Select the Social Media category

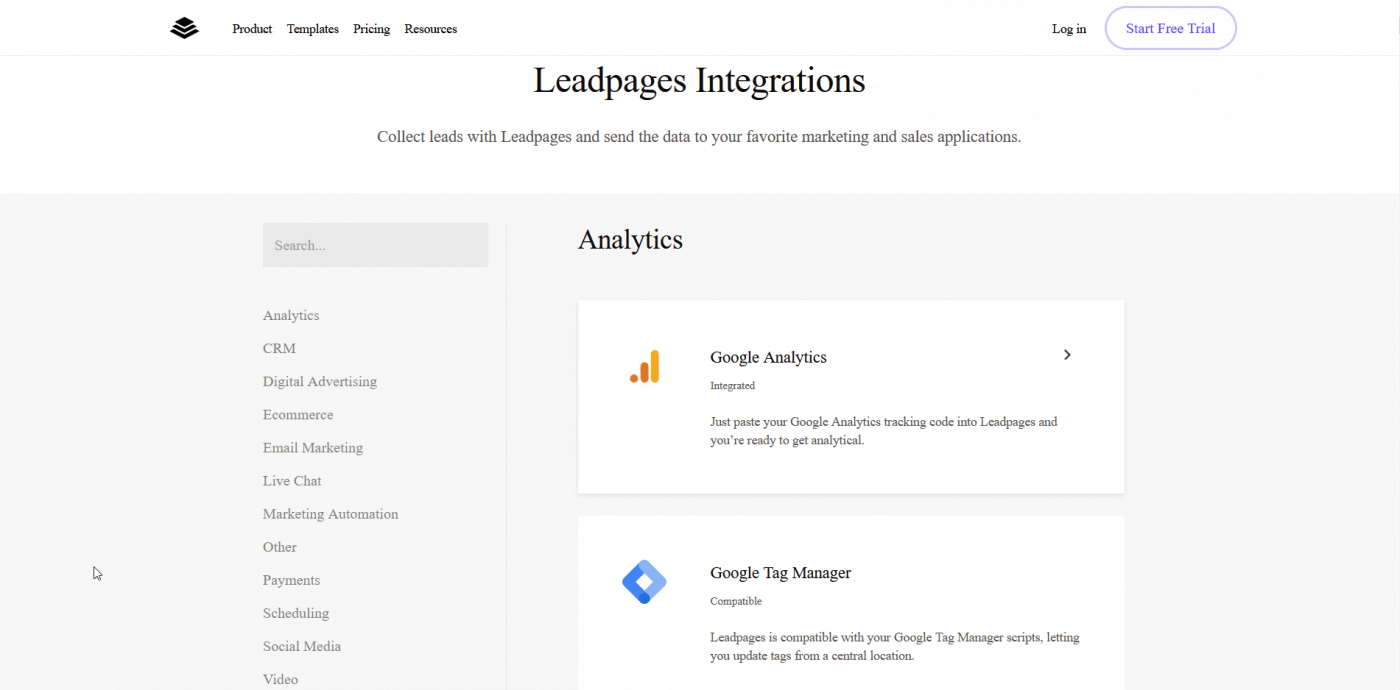(302, 646)
